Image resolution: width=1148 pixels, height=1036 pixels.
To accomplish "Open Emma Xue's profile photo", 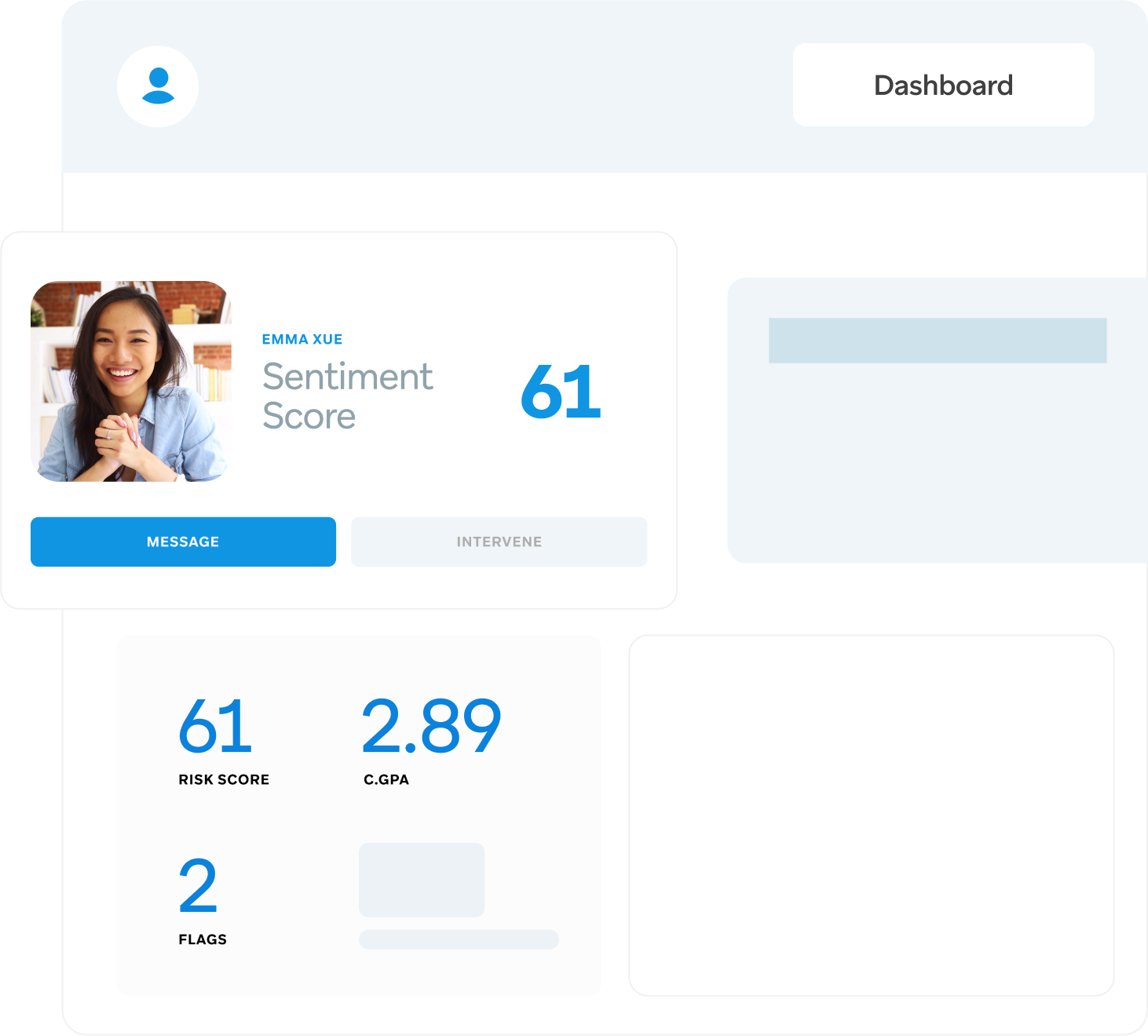I will (x=131, y=381).
